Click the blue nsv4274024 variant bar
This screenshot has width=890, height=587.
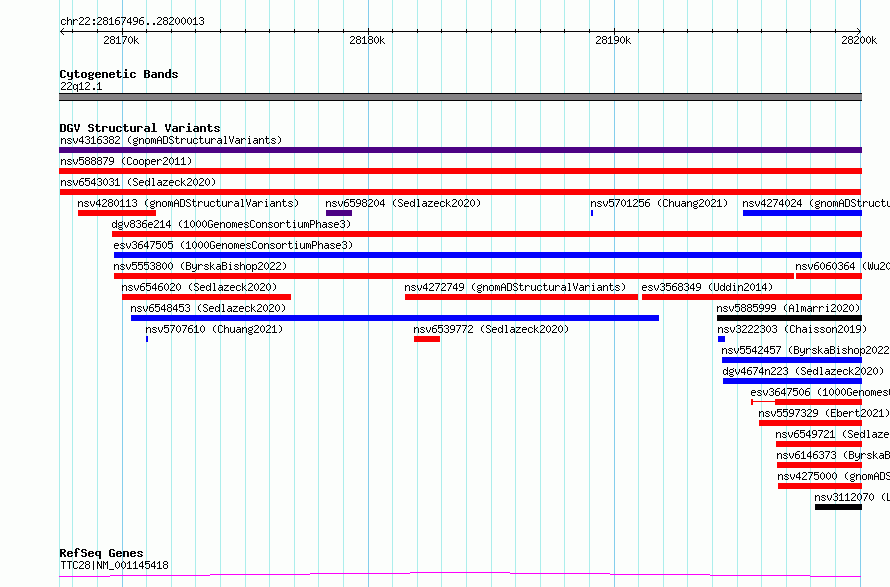pyautogui.click(x=803, y=213)
